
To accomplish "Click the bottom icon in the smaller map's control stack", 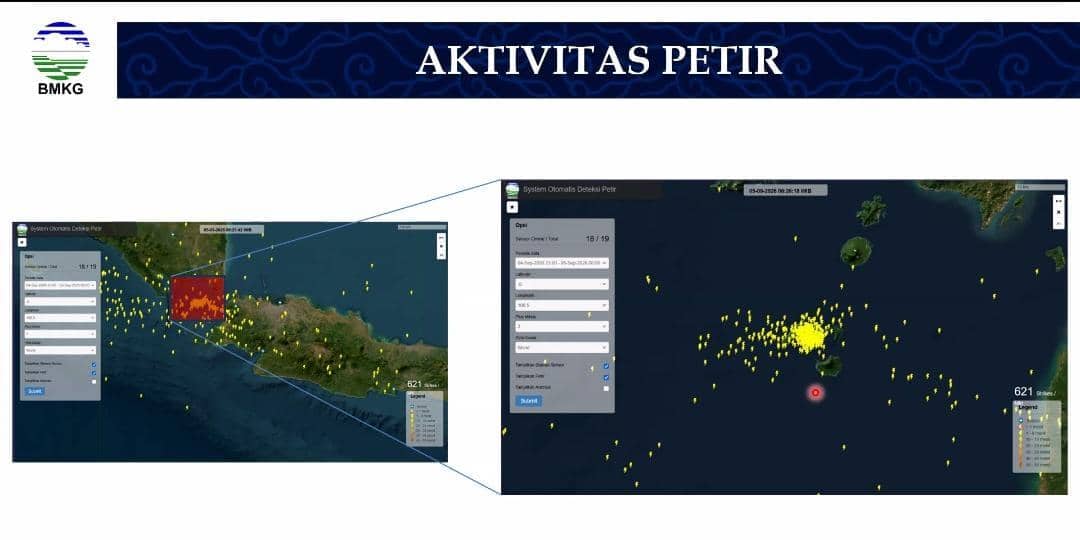I will click(x=442, y=254).
